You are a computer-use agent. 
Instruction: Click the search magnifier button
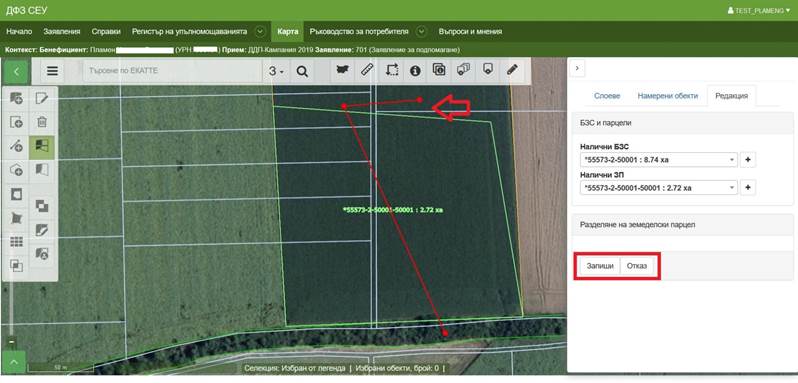coord(302,71)
